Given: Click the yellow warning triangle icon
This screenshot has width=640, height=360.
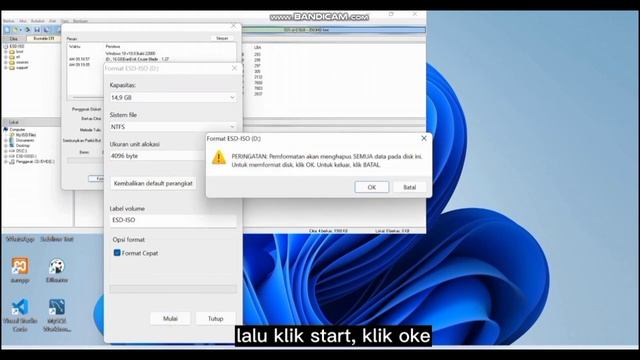Looking at the screenshot, I should [219, 158].
